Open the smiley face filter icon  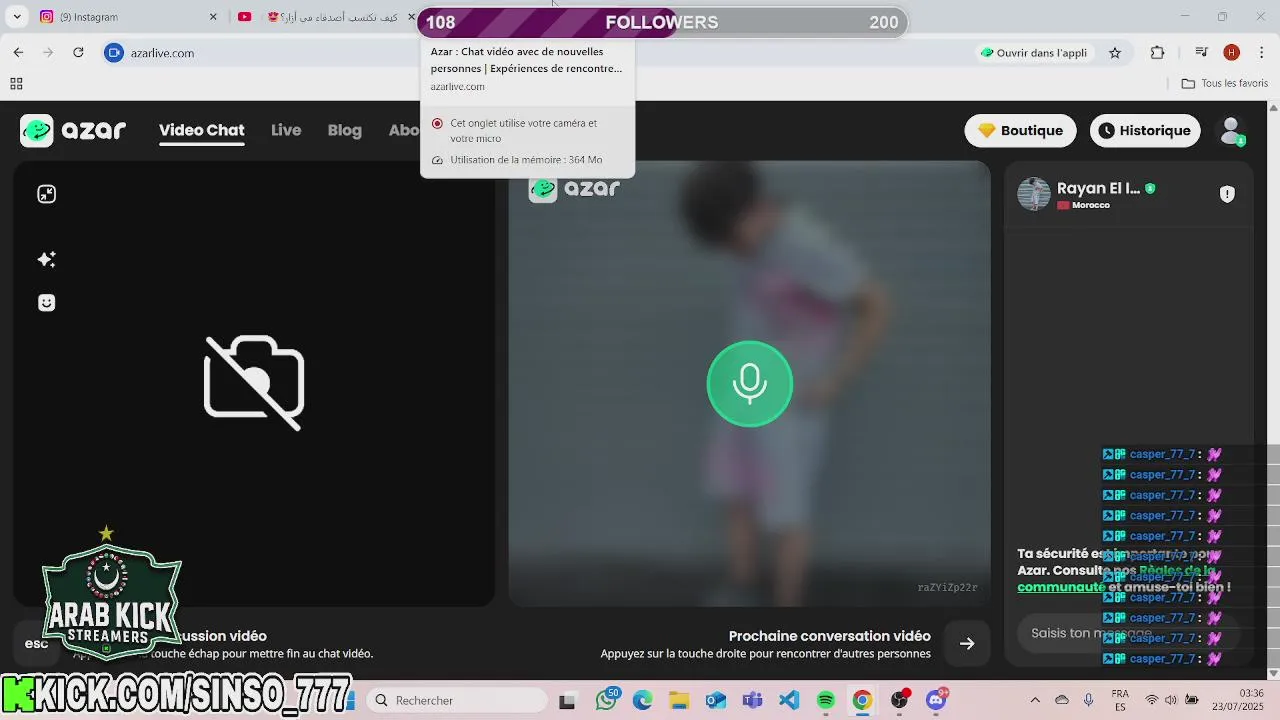click(x=46, y=302)
